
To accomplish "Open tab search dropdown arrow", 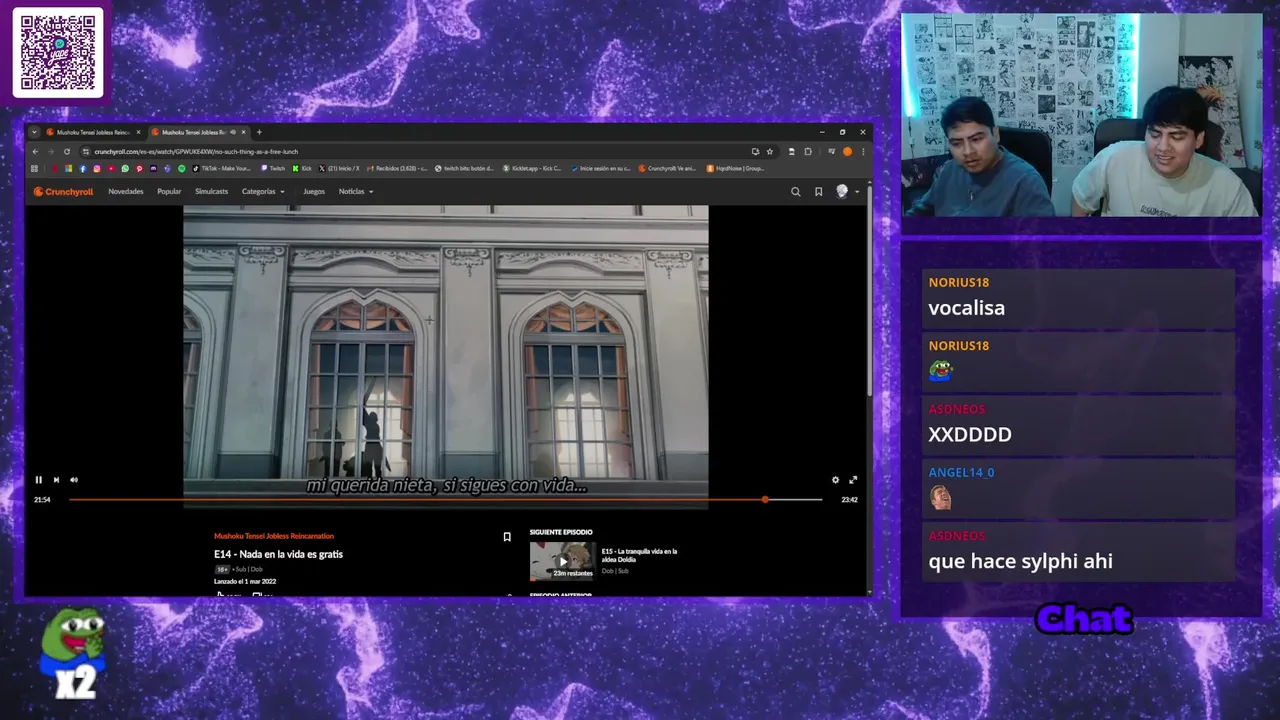I will (34, 132).
